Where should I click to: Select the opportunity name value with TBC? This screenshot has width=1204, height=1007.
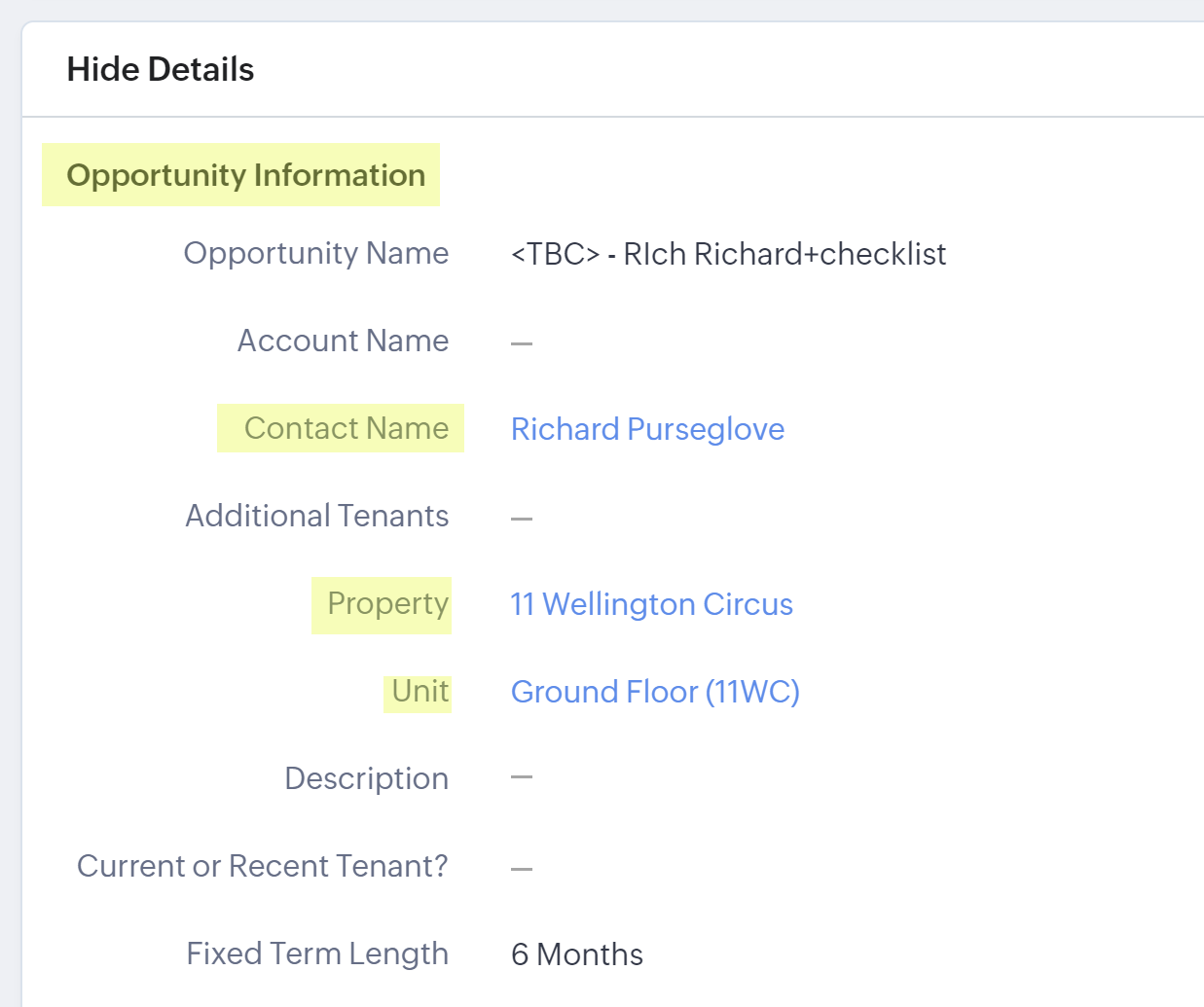click(x=728, y=254)
